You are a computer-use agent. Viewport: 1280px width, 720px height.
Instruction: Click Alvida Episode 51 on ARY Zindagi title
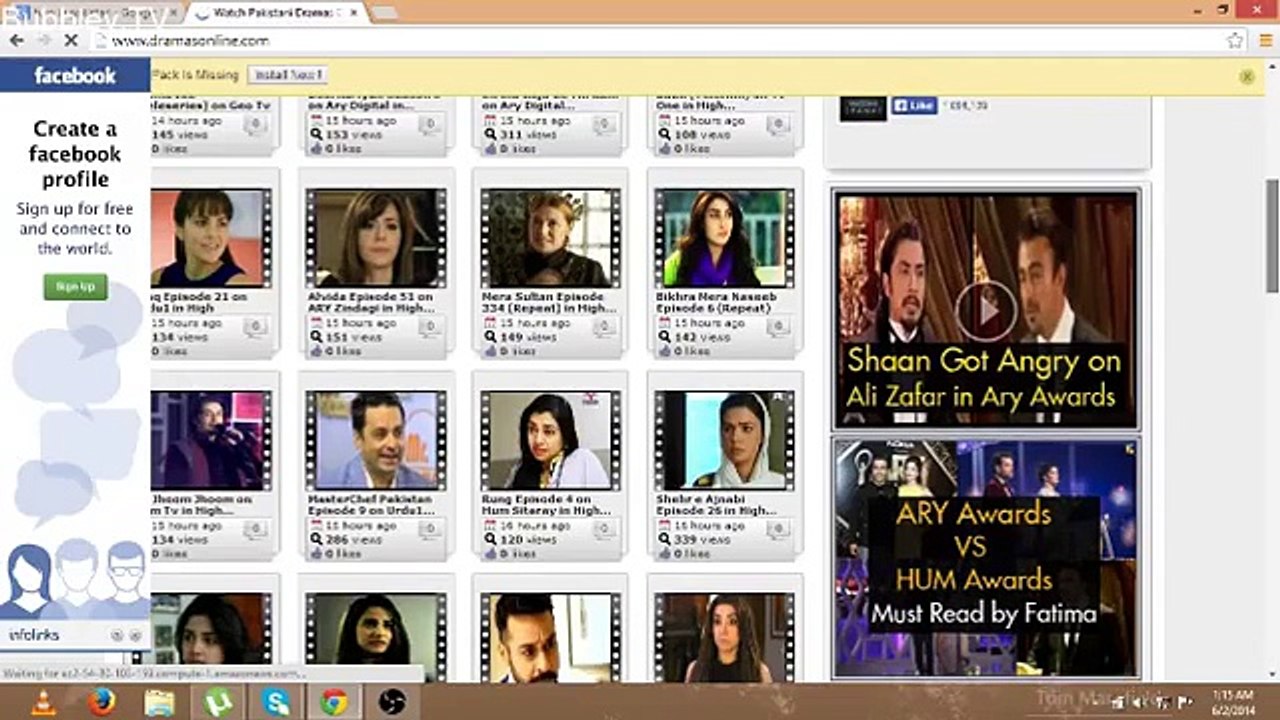(x=371, y=303)
